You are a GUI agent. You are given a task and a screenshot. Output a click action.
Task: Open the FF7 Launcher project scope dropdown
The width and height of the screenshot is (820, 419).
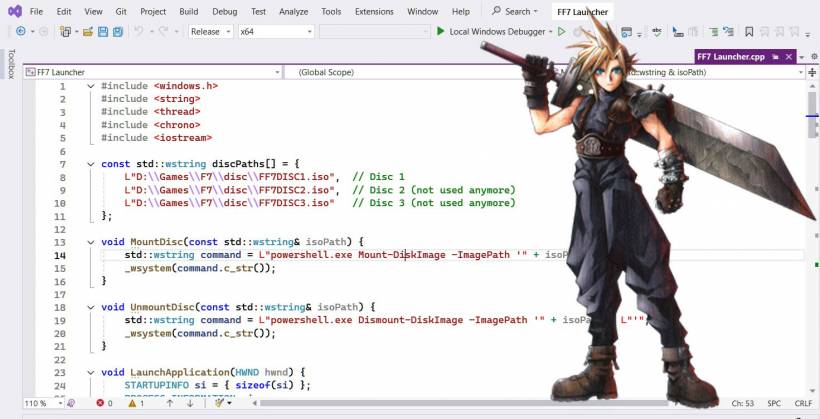pos(153,72)
